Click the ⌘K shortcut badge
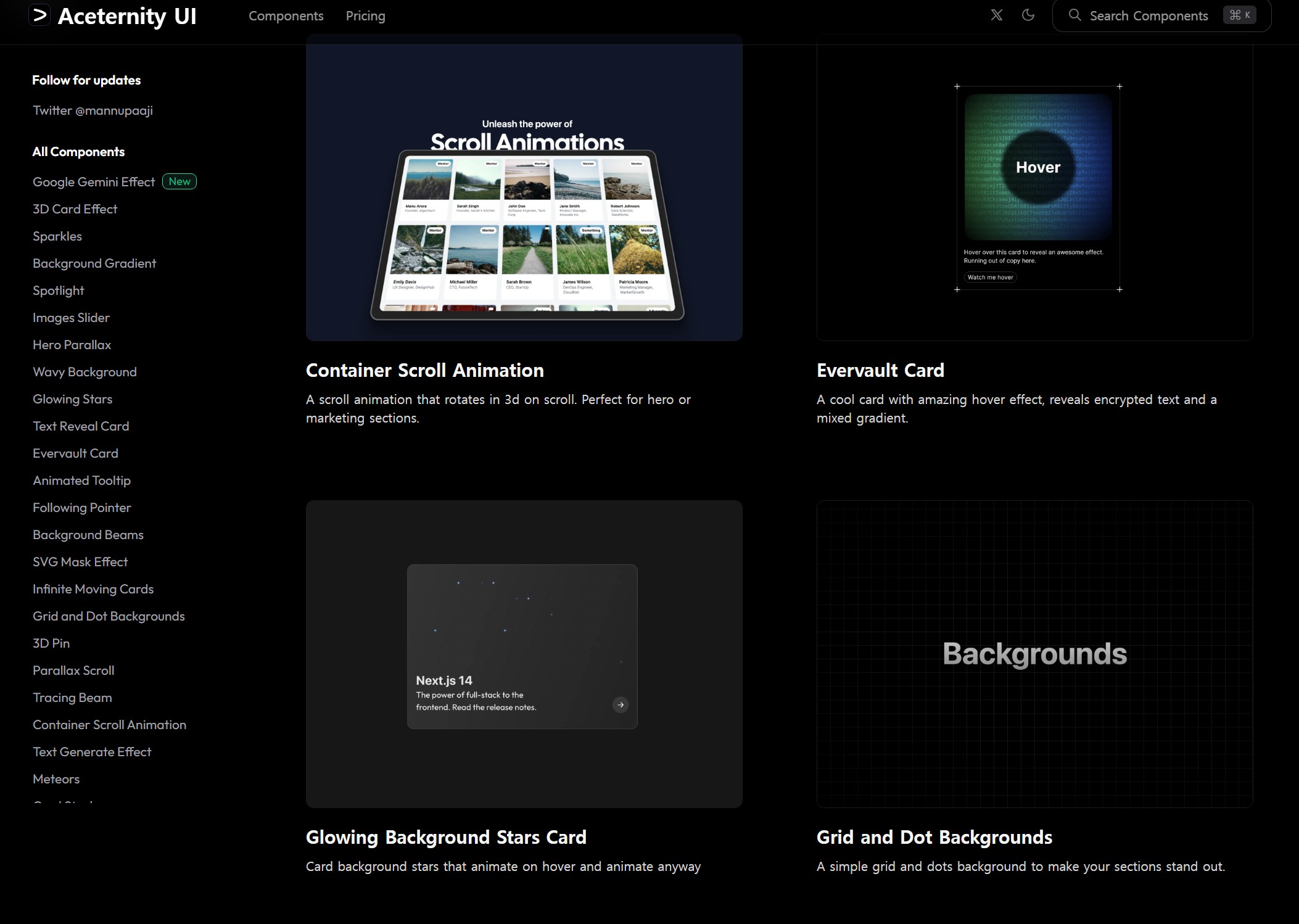1299x924 pixels. pyautogui.click(x=1239, y=15)
